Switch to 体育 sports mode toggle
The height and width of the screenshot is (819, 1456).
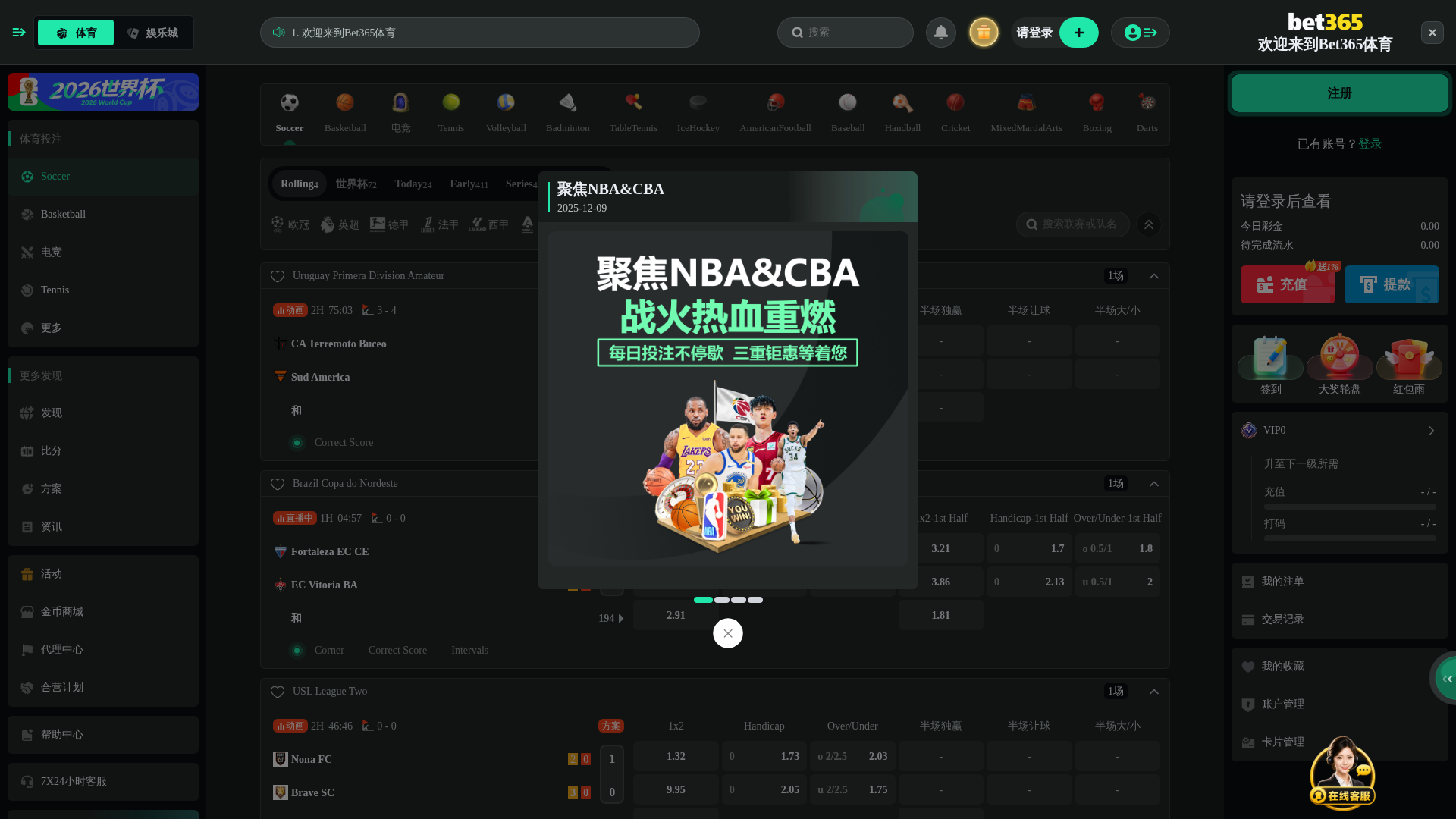point(76,33)
